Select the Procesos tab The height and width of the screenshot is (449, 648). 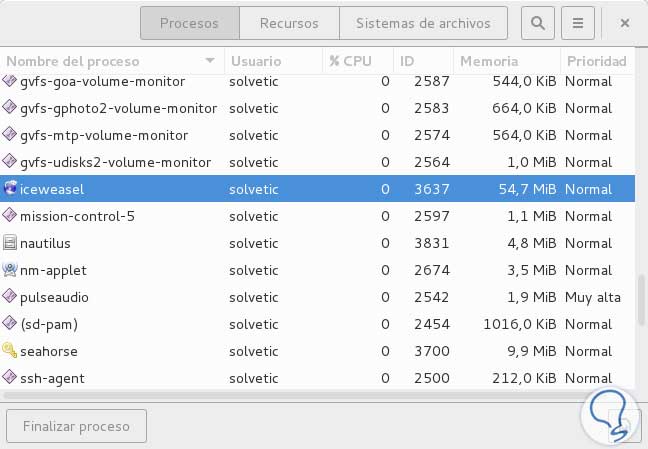click(189, 22)
